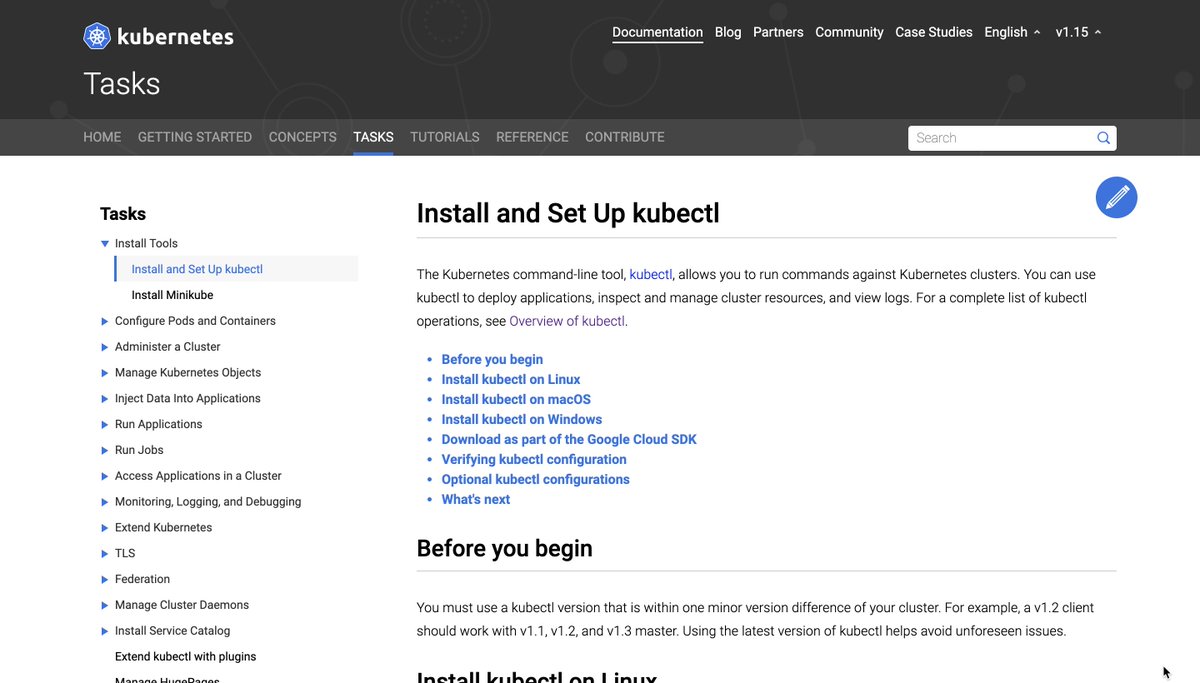Expand Administer a Cluster arrow

pos(105,347)
